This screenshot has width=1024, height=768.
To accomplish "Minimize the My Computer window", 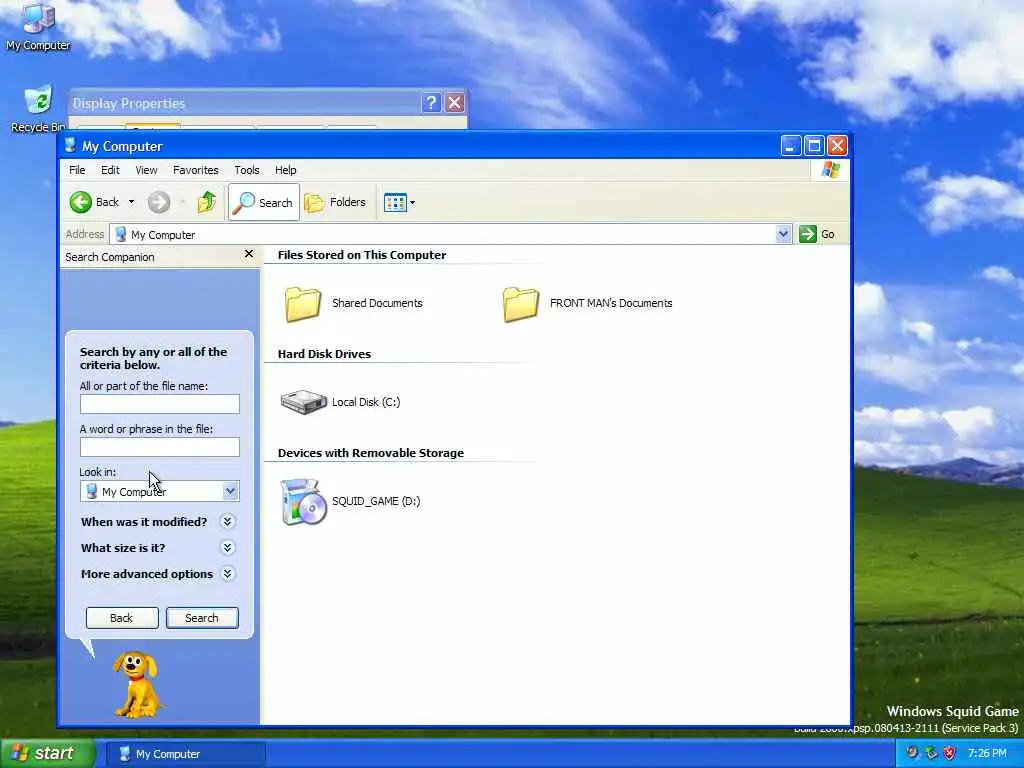I will (791, 146).
